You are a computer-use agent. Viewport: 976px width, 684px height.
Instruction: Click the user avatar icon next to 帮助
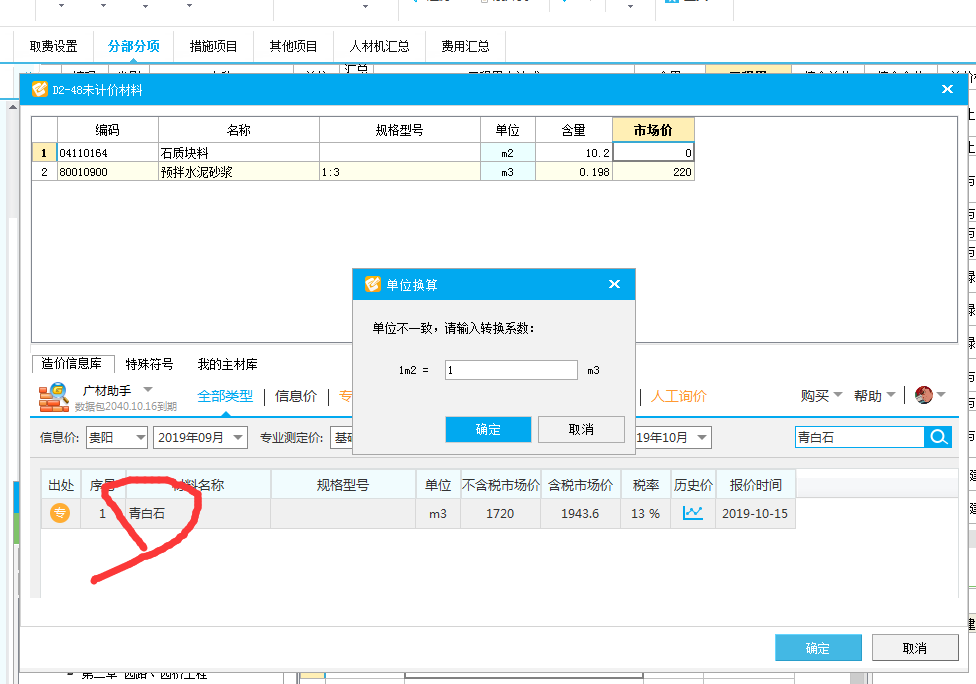pyautogui.click(x=924, y=395)
